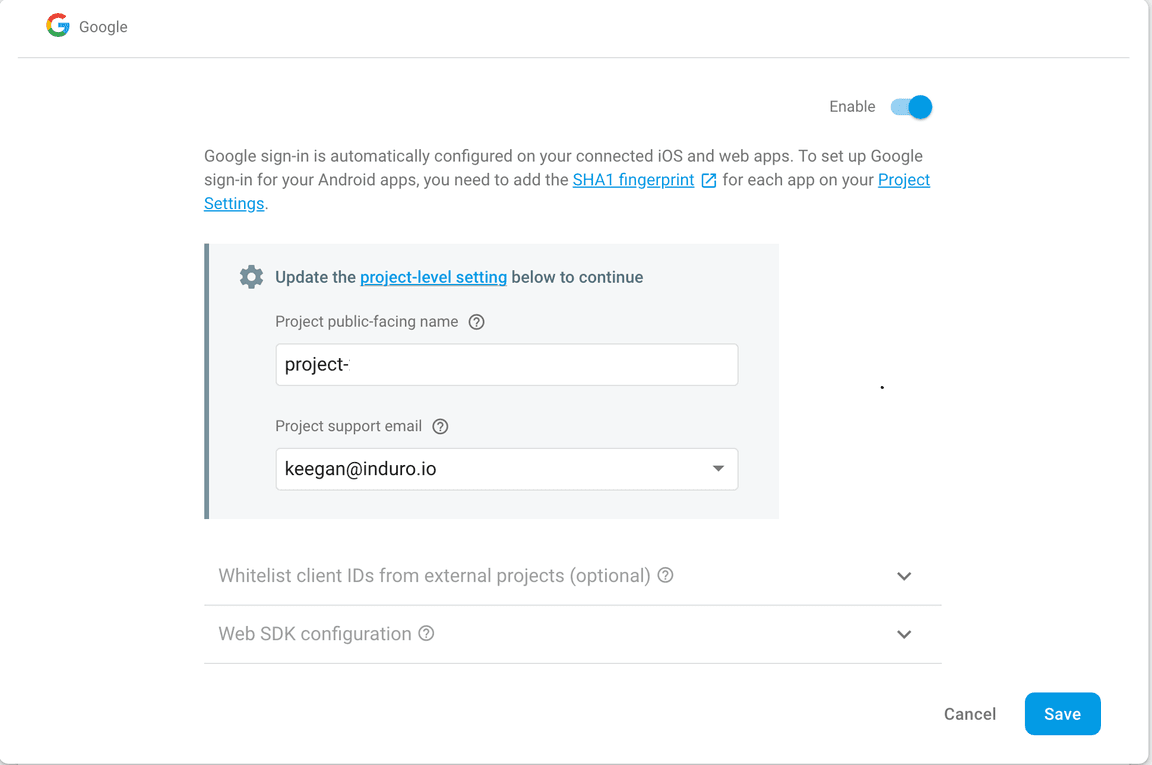
Task: Click the project-level setting link
Action: [x=433, y=277]
